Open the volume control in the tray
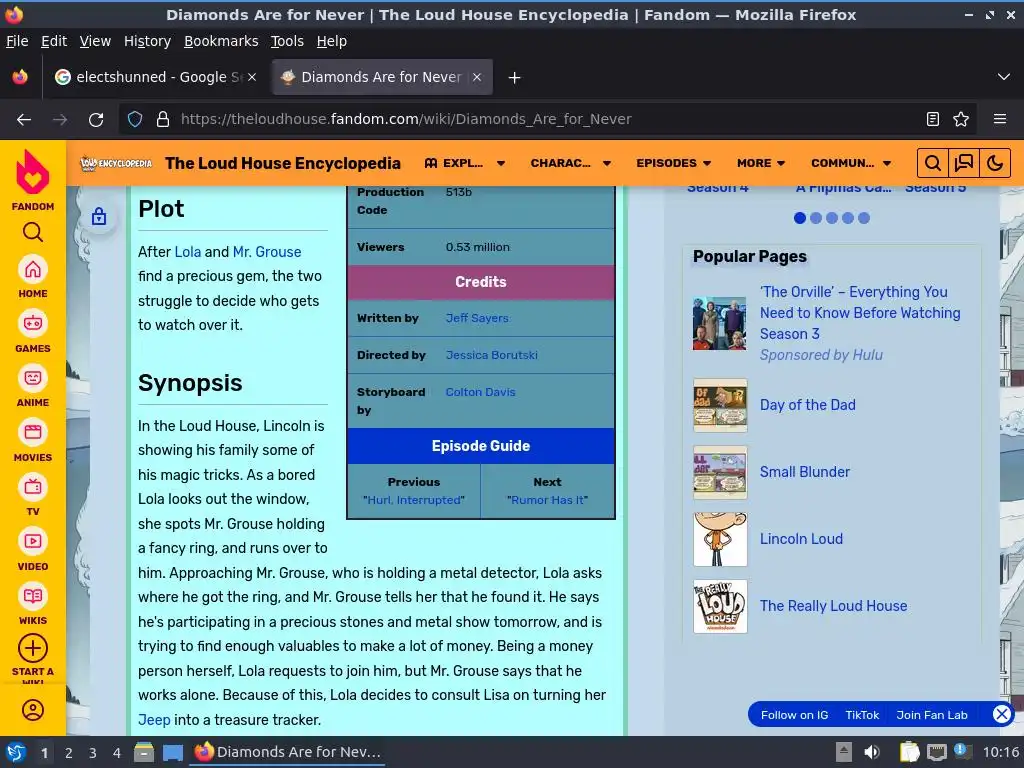The width and height of the screenshot is (1024, 768). click(x=872, y=752)
